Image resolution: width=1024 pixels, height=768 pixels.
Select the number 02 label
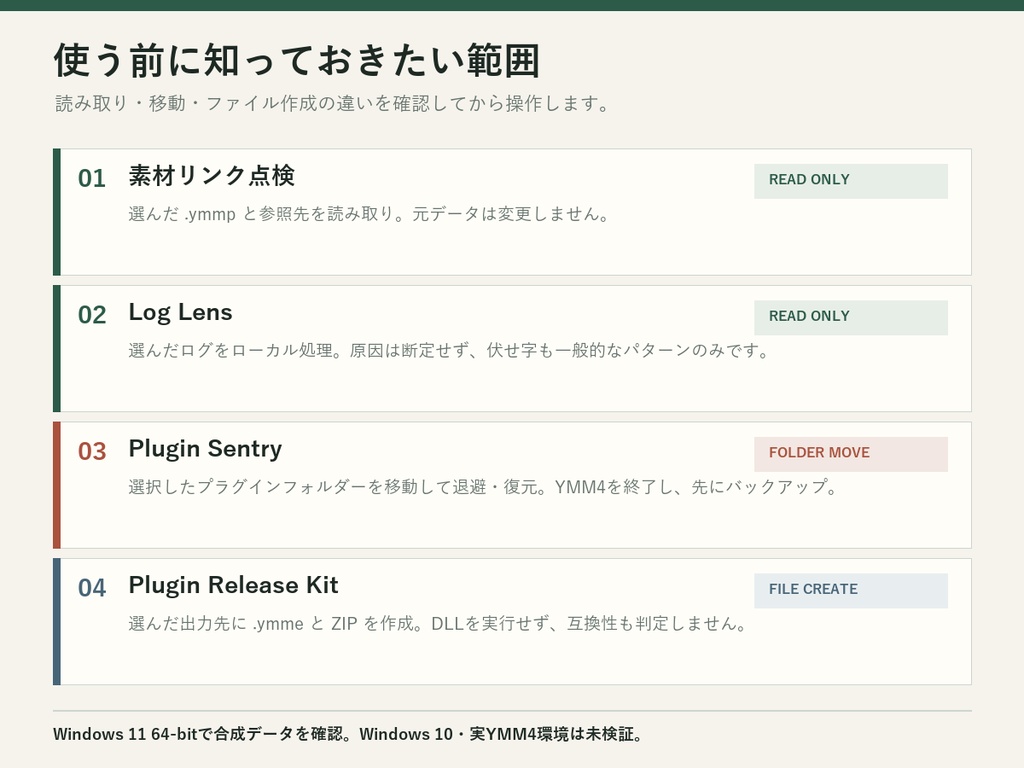click(x=92, y=315)
